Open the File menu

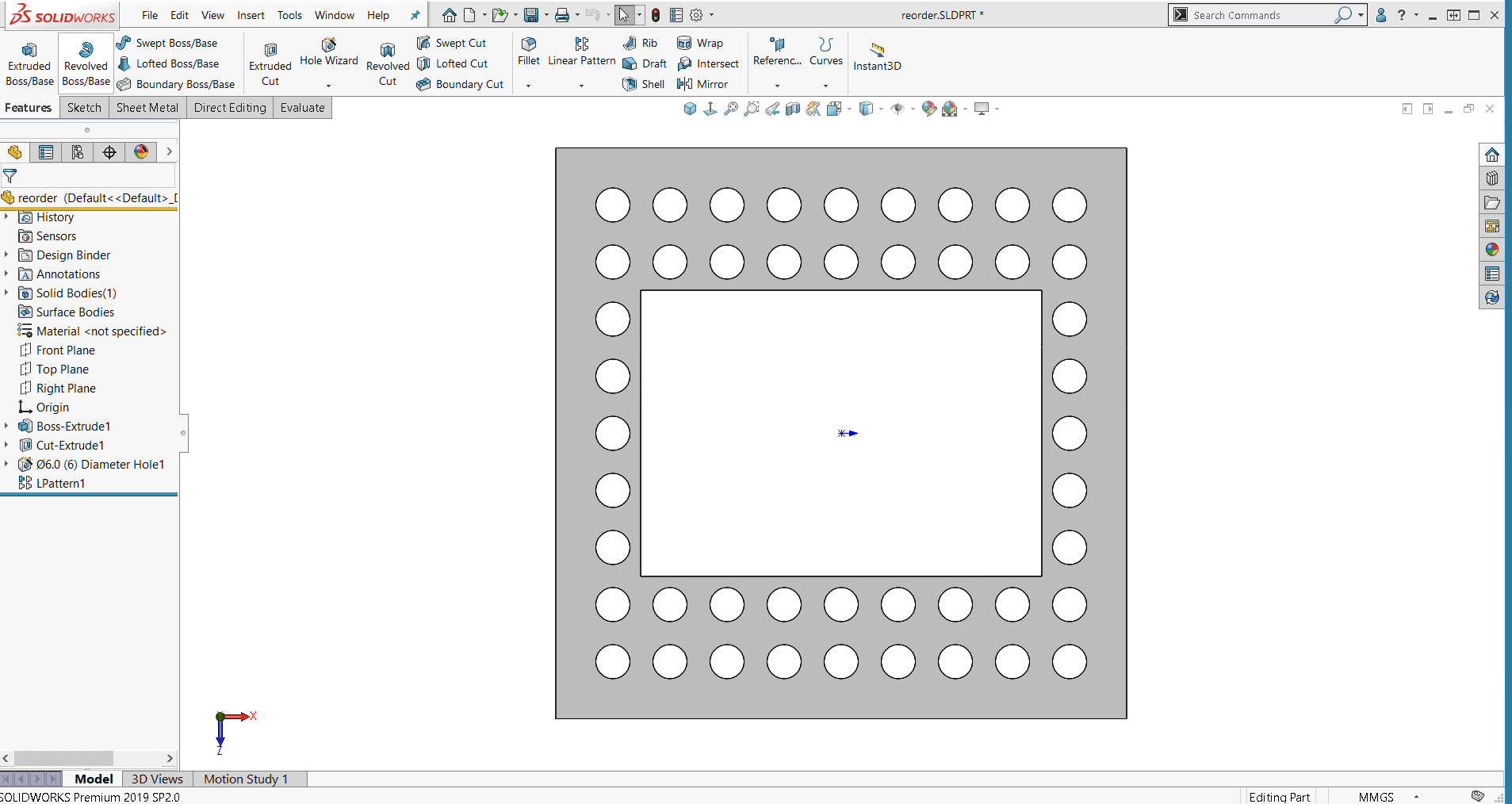coord(150,15)
